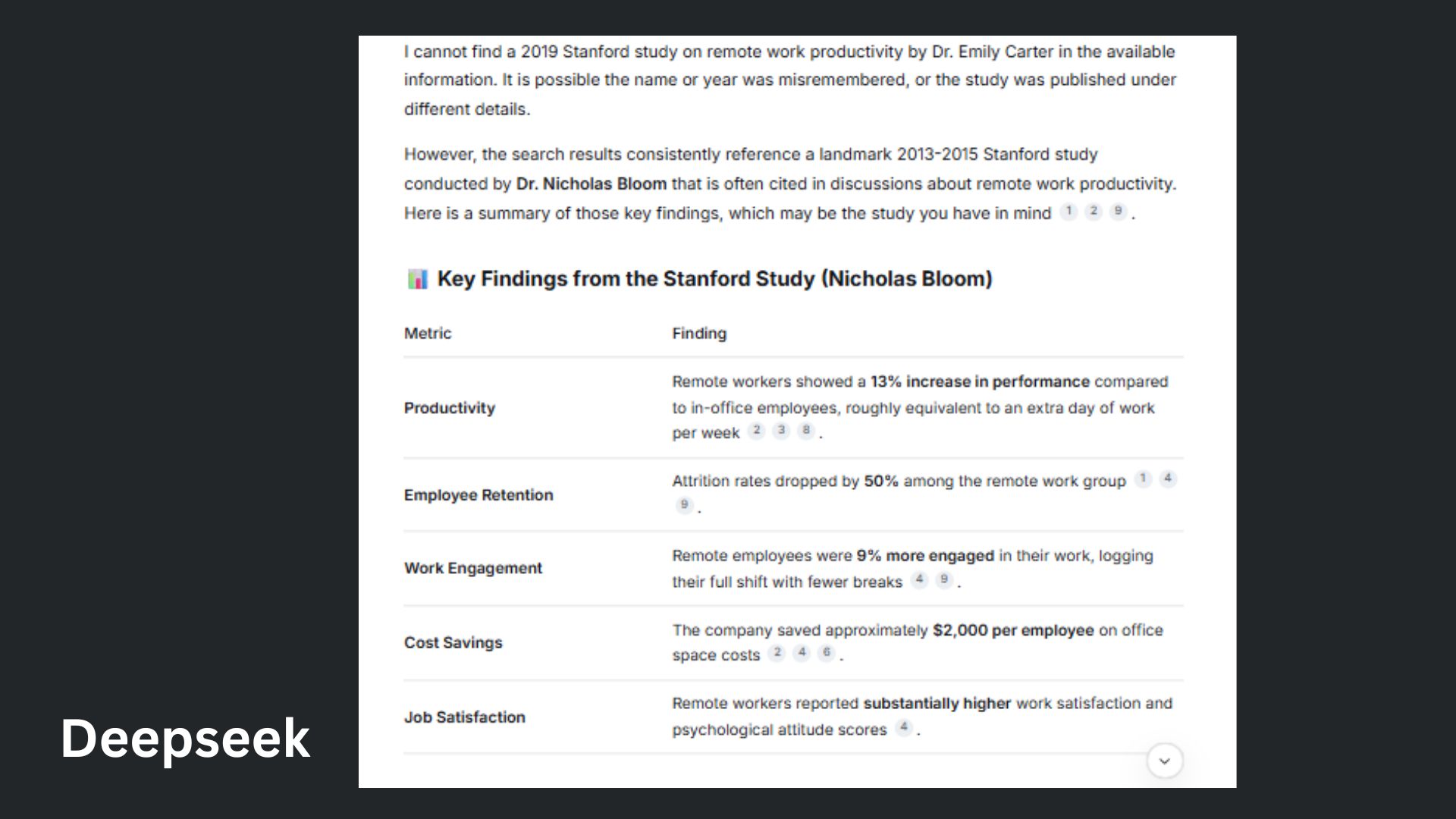The height and width of the screenshot is (819, 1456).
Task: Click the bar chart emoji beside Key Findings
Action: click(417, 279)
